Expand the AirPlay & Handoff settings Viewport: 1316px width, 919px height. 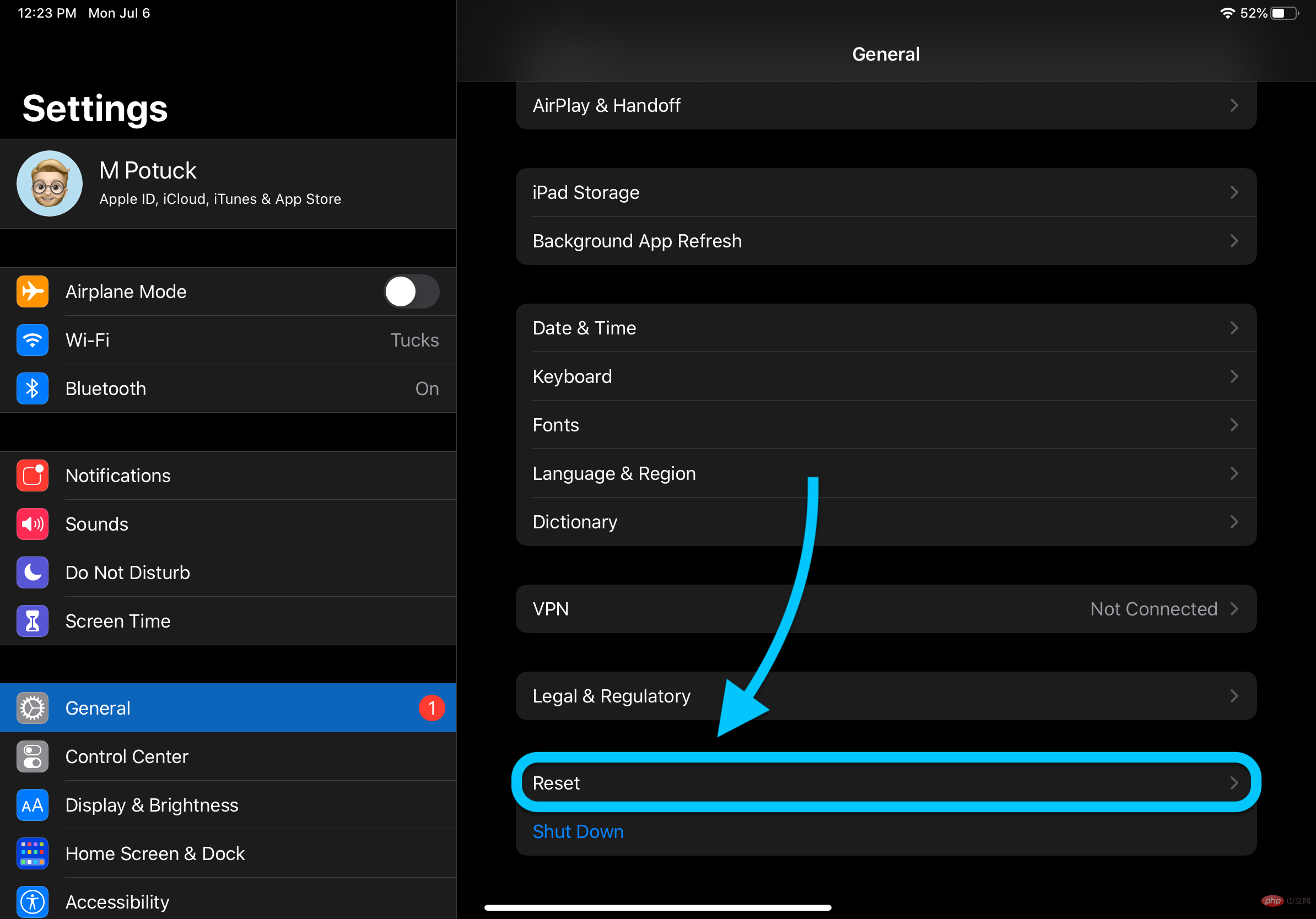[x=884, y=104]
